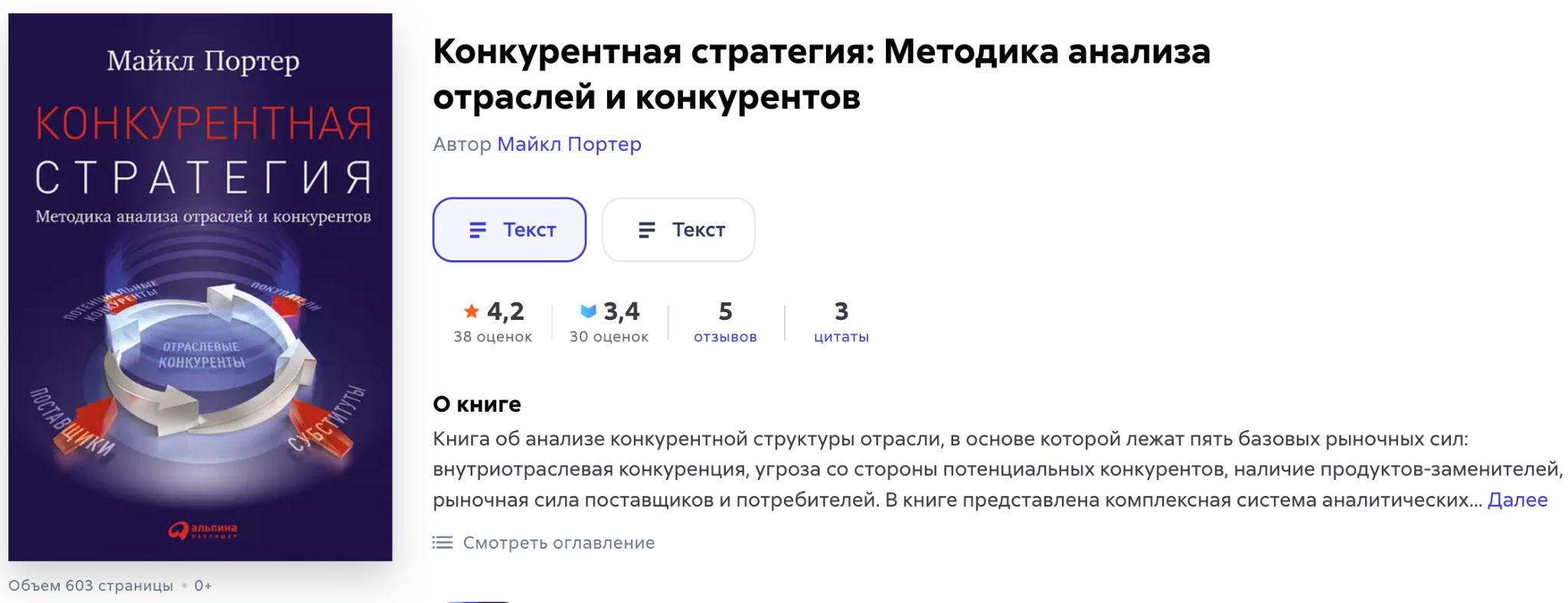The image size is (1568, 603).
Task: Click the blue LiveLib rating icon
Action: [x=588, y=311]
